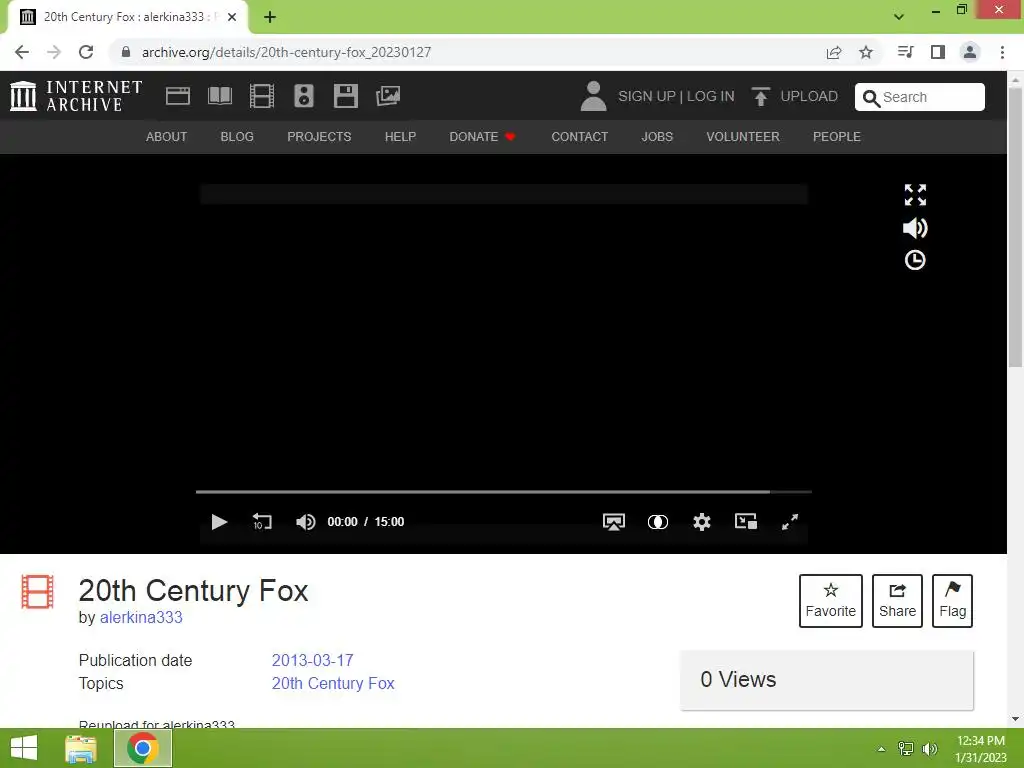Toggle the captions/contrast circle icon
Image resolution: width=1024 pixels, height=768 pixels.
click(x=658, y=522)
